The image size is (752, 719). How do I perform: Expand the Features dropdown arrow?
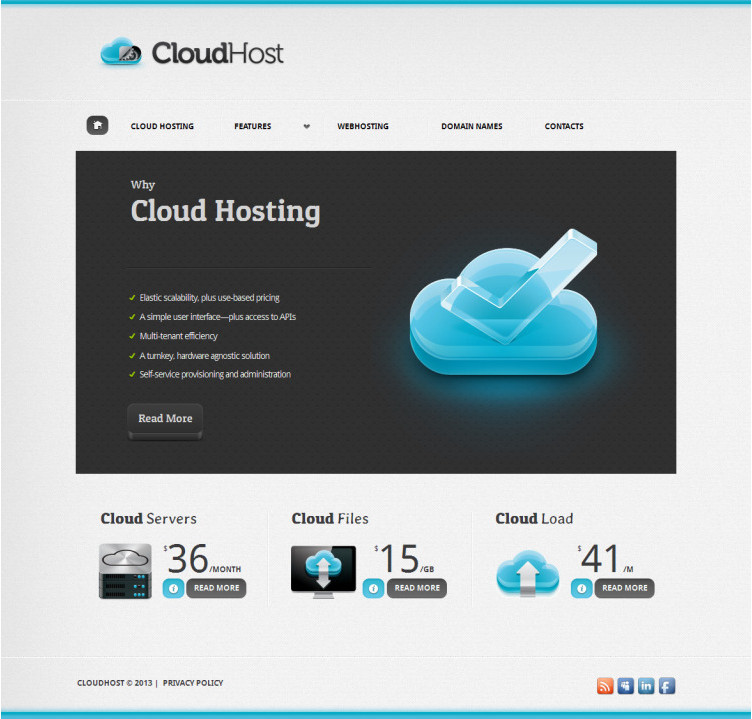point(307,126)
